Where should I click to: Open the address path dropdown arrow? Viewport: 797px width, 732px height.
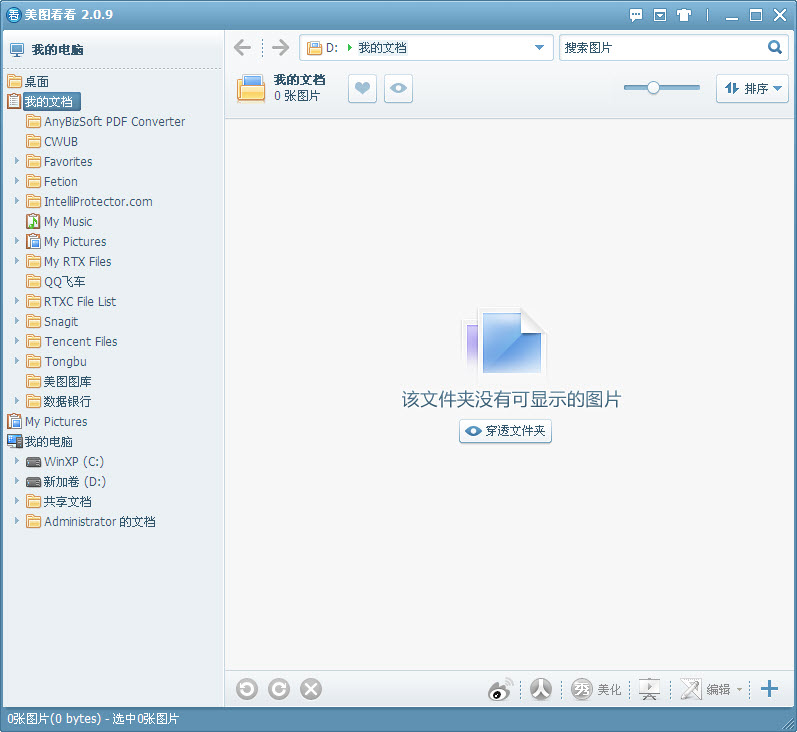539,48
